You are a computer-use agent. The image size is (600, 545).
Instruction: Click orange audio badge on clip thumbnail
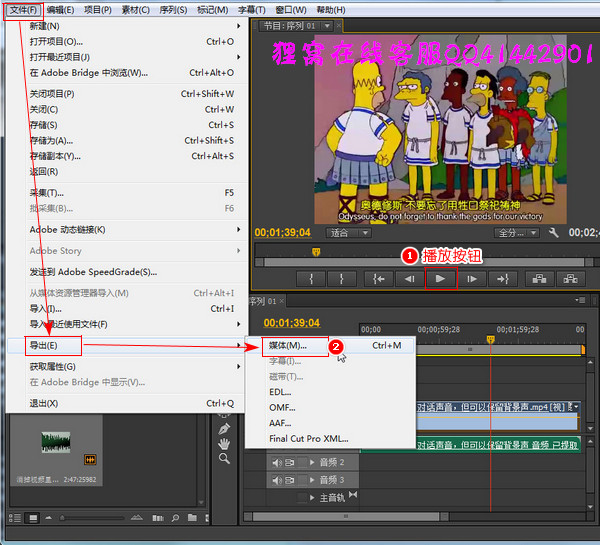90,459
